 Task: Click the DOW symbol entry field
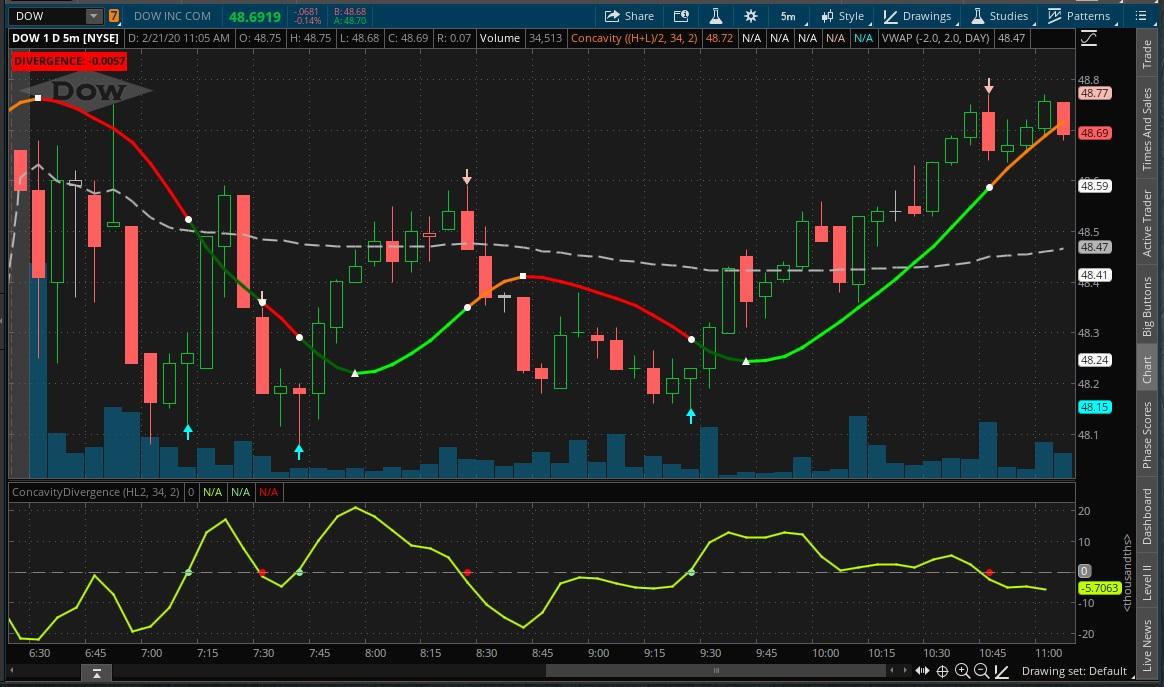(x=48, y=16)
